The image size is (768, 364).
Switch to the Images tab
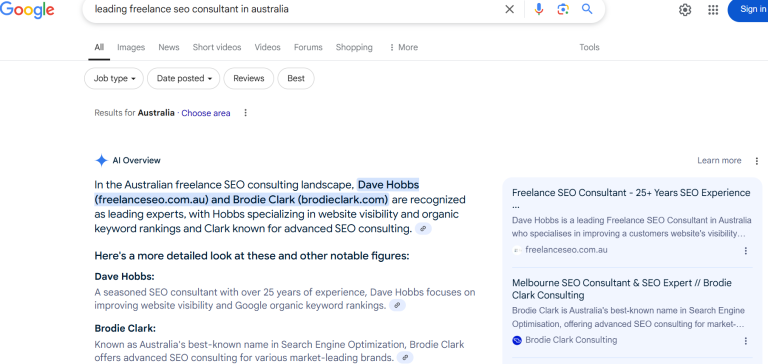click(x=131, y=48)
